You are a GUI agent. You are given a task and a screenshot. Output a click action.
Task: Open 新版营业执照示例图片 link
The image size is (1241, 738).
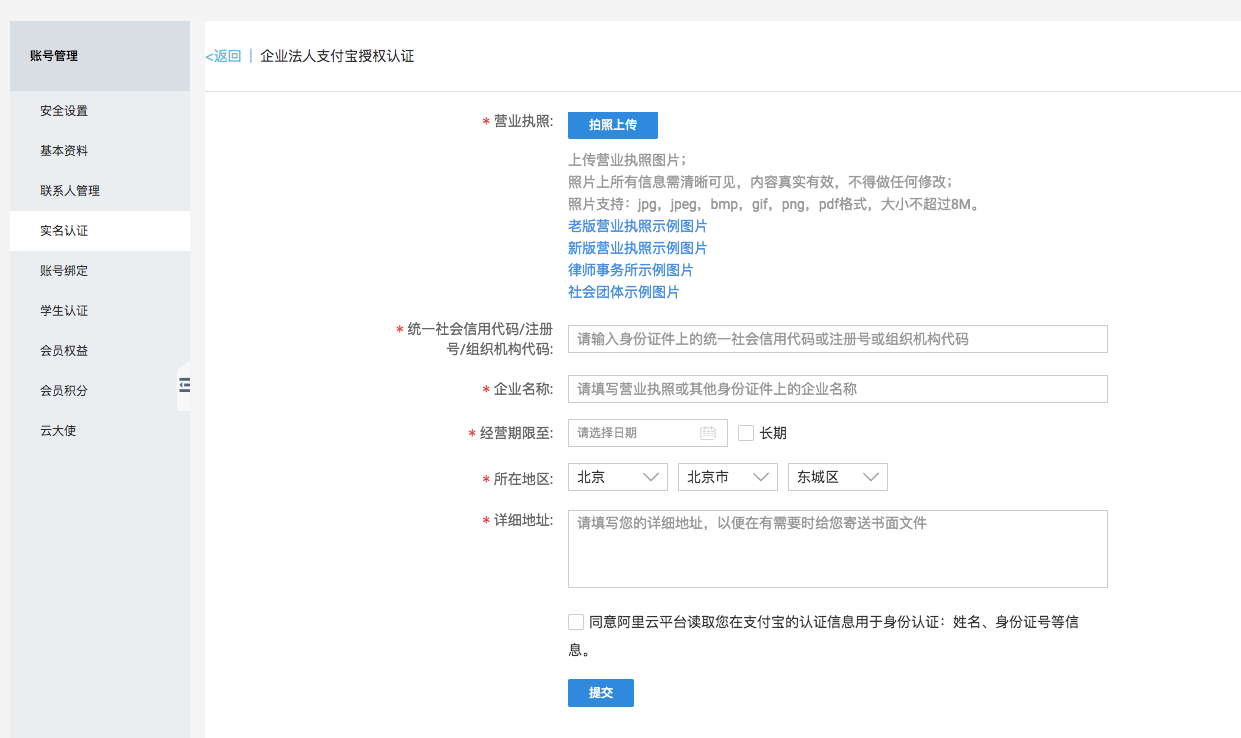coord(637,248)
